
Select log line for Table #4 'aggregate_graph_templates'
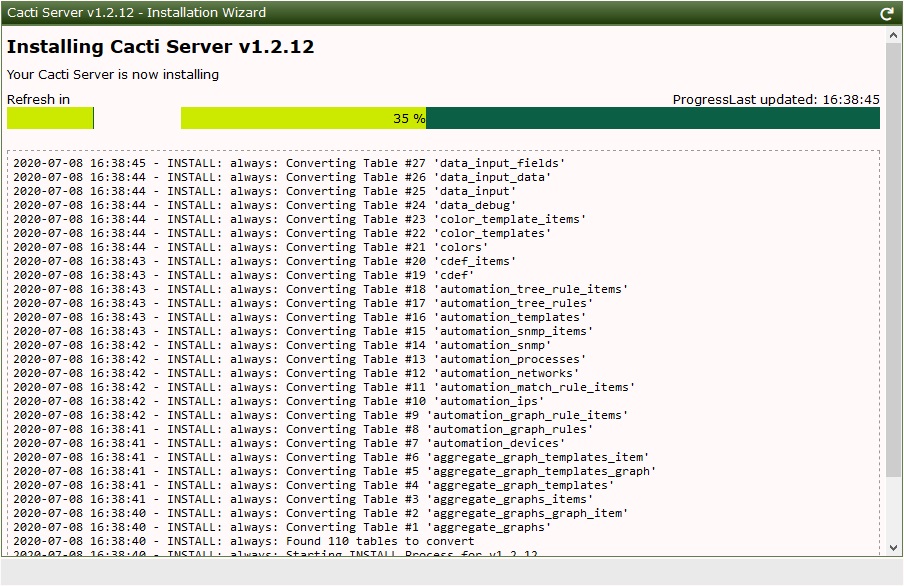[314, 485]
